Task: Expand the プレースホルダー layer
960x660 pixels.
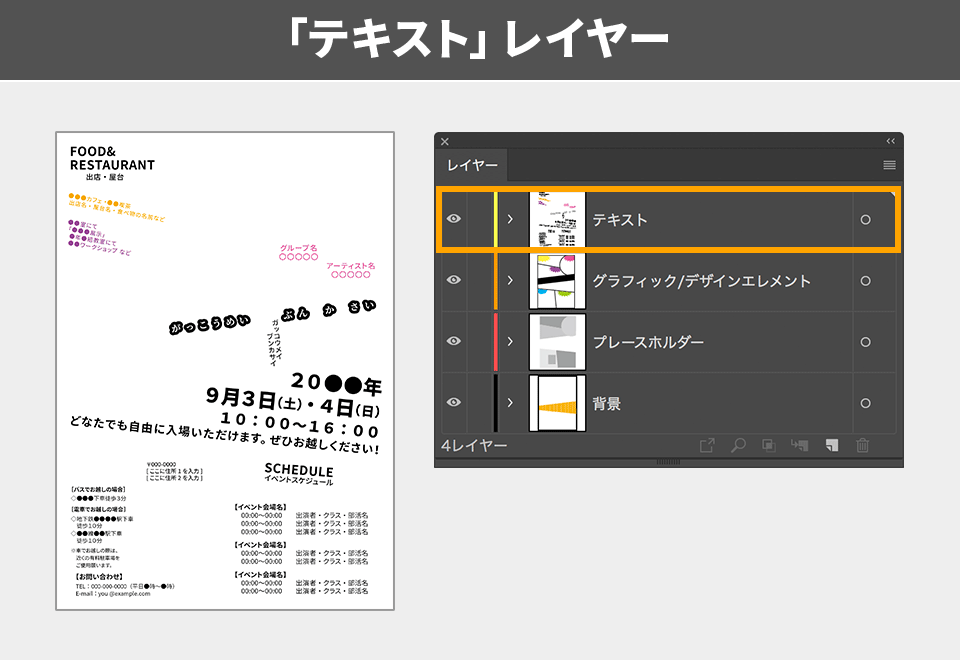Action: [x=510, y=342]
